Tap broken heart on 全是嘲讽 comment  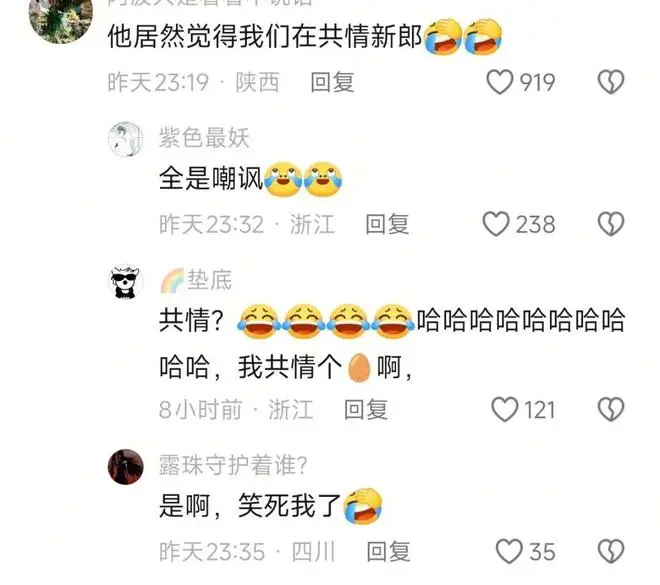(x=611, y=223)
